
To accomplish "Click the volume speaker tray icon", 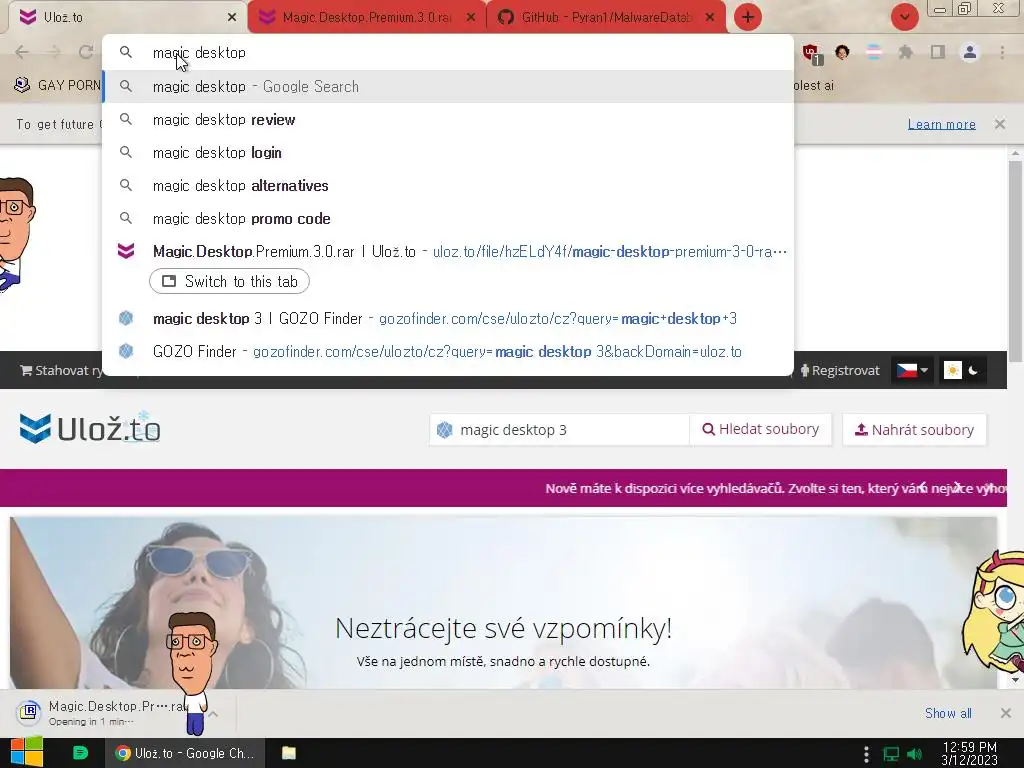I will (915, 754).
